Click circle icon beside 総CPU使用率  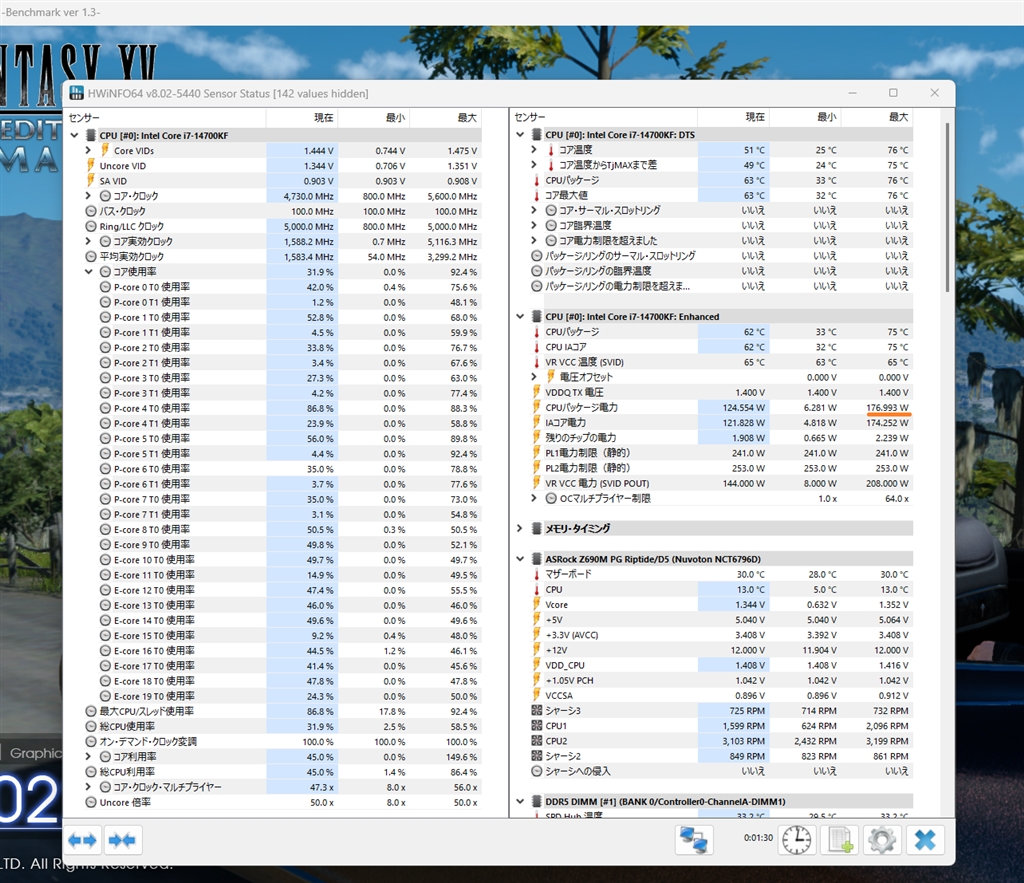pos(91,726)
